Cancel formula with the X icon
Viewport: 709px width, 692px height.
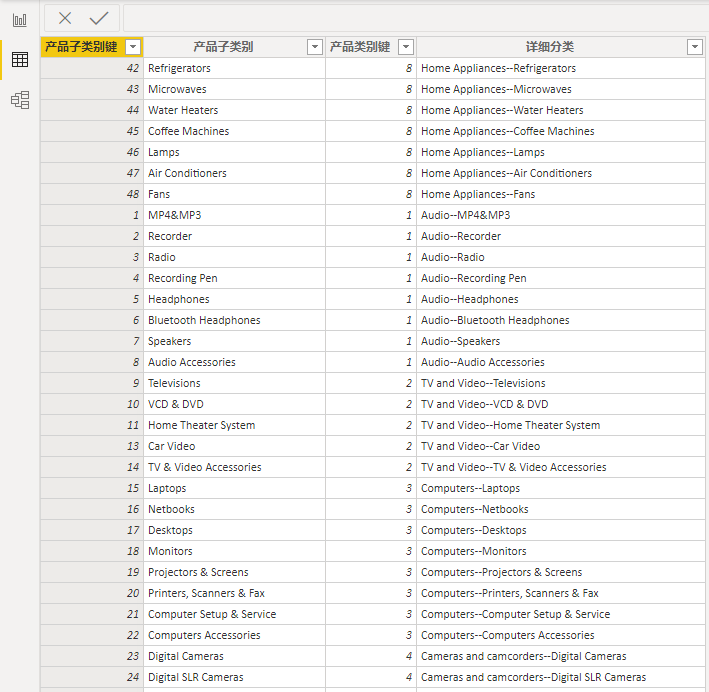[65, 18]
